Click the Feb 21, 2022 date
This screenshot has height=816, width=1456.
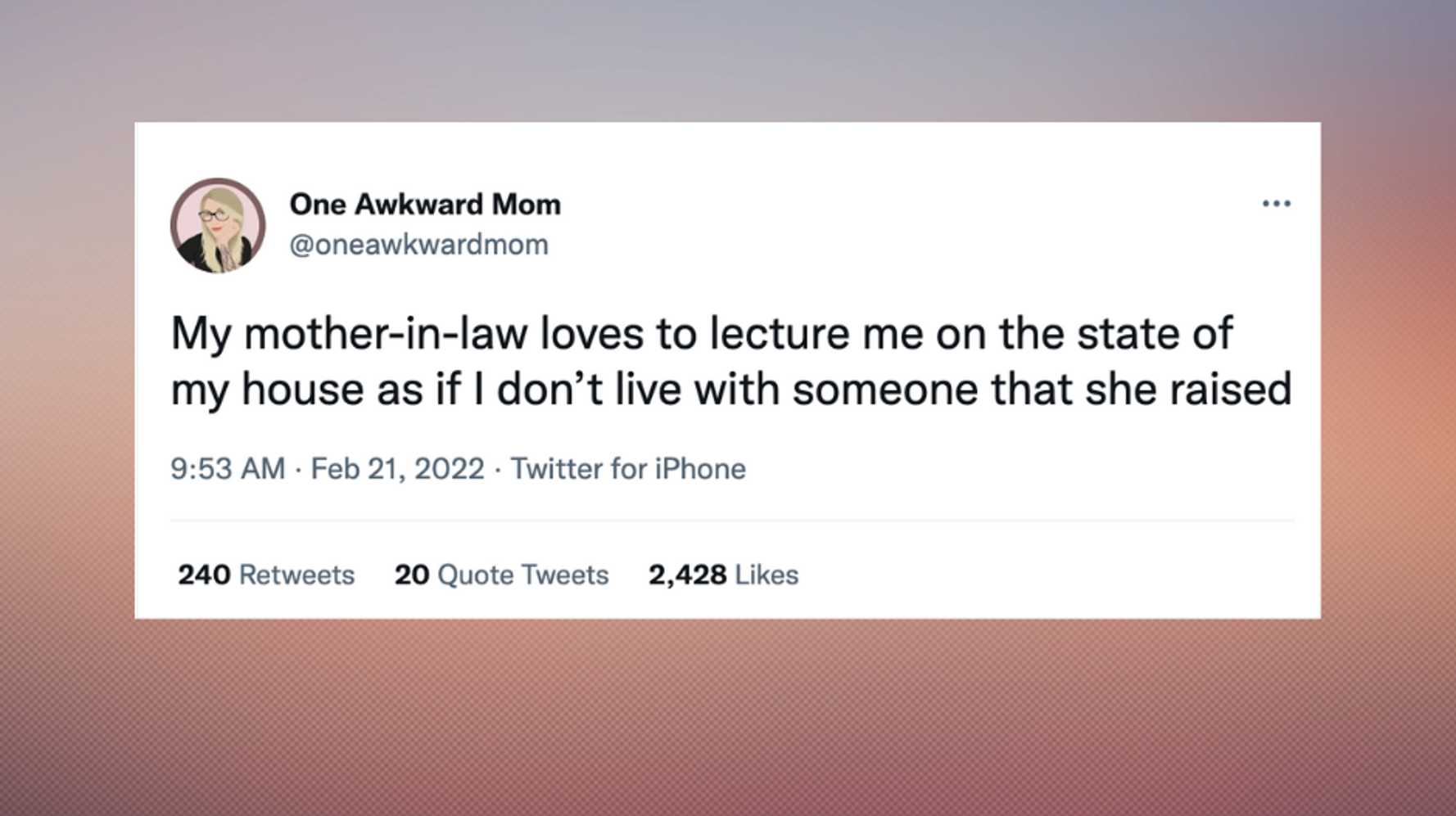(x=397, y=469)
